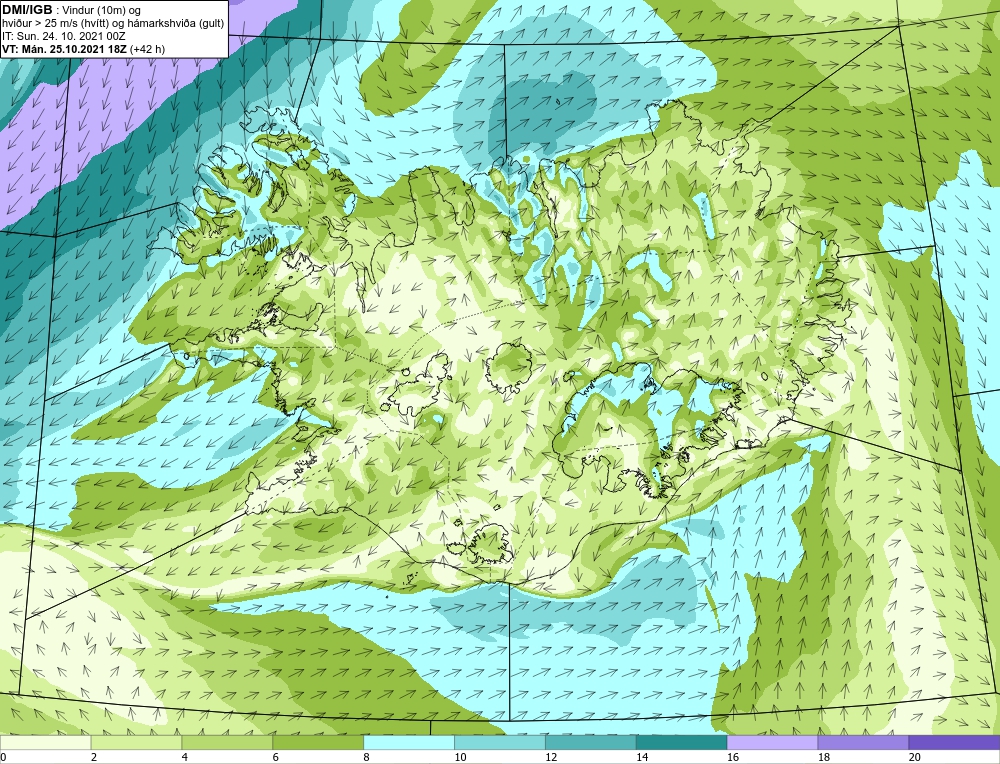Click the 12–14 m/s teal legend swatch

[591, 742]
